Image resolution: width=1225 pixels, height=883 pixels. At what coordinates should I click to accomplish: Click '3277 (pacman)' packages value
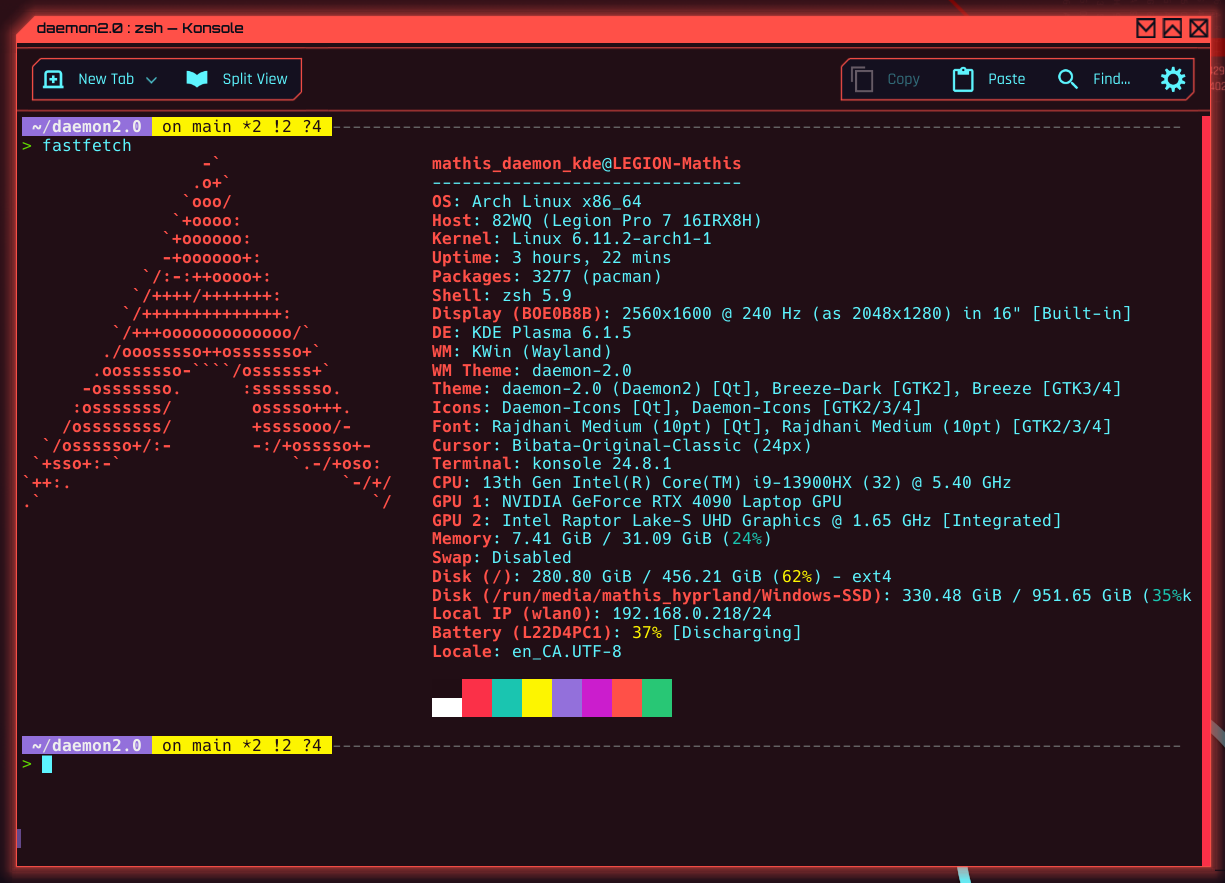pyautogui.click(x=597, y=277)
